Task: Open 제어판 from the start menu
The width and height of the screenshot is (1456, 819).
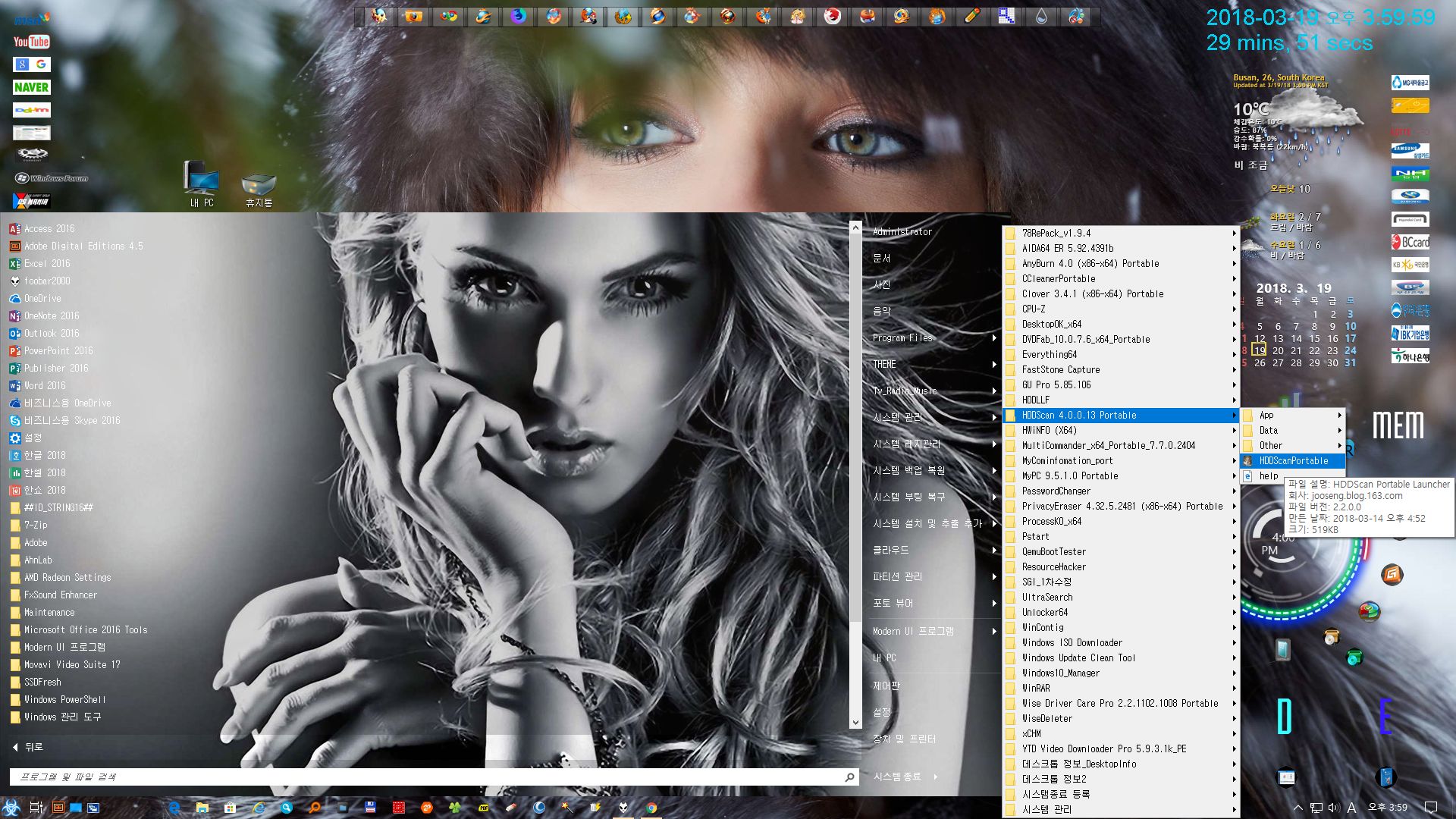Action: (x=886, y=686)
